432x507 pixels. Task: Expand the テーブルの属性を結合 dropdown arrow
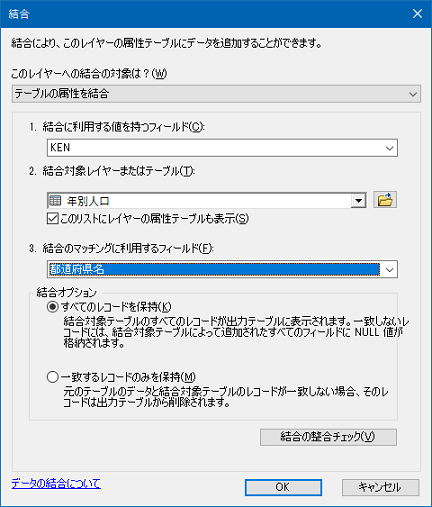(413, 94)
